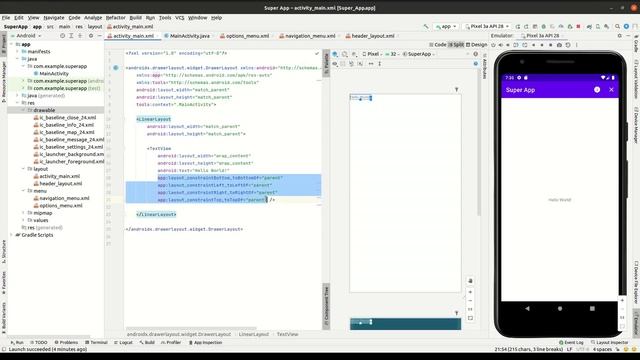
Task: Click the emulator panel settings gear
Action: [620, 36]
